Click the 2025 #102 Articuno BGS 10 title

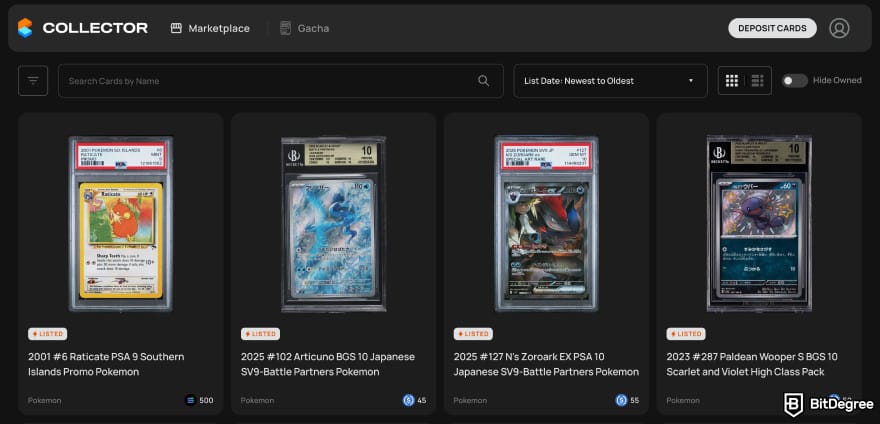click(328, 364)
